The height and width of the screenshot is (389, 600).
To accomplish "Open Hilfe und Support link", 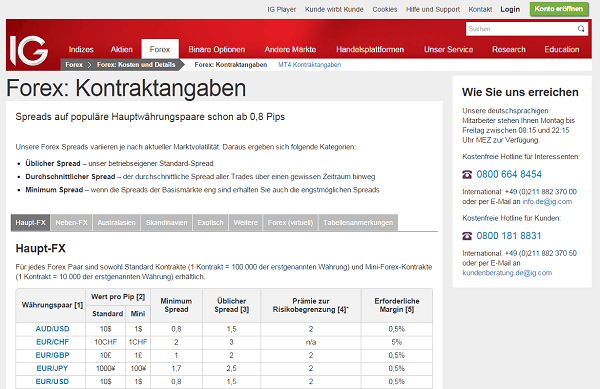I will point(433,9).
